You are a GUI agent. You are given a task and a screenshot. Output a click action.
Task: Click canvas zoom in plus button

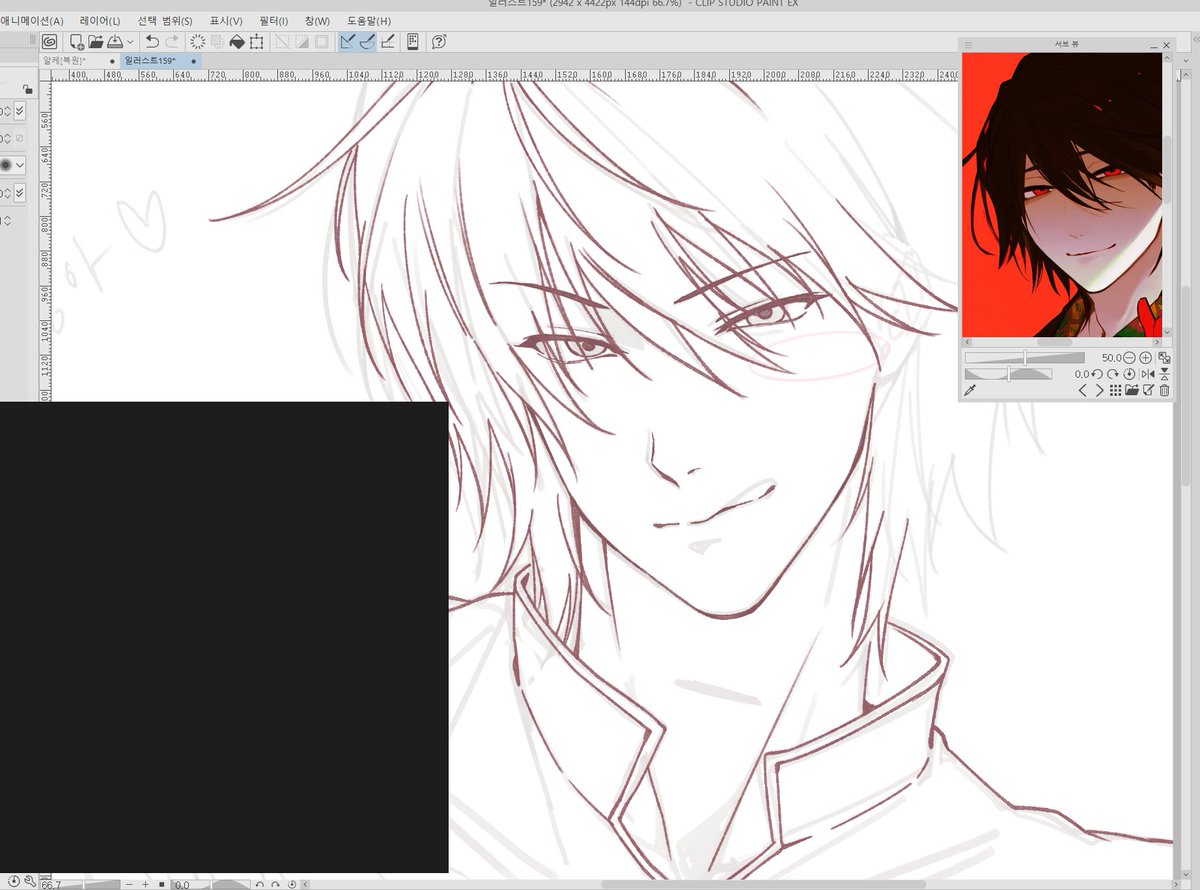[x=145, y=884]
